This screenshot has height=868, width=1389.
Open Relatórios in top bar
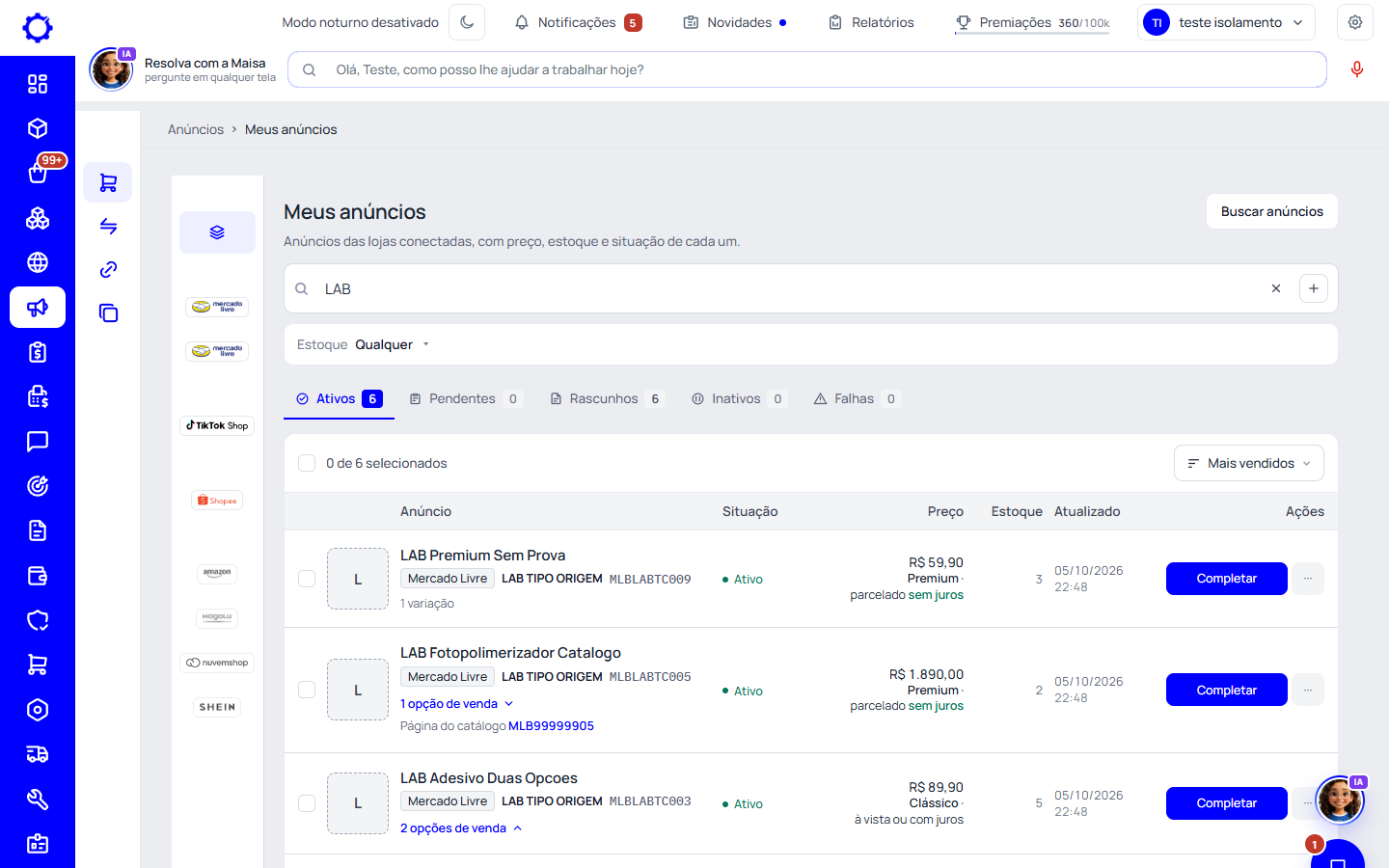point(871,22)
